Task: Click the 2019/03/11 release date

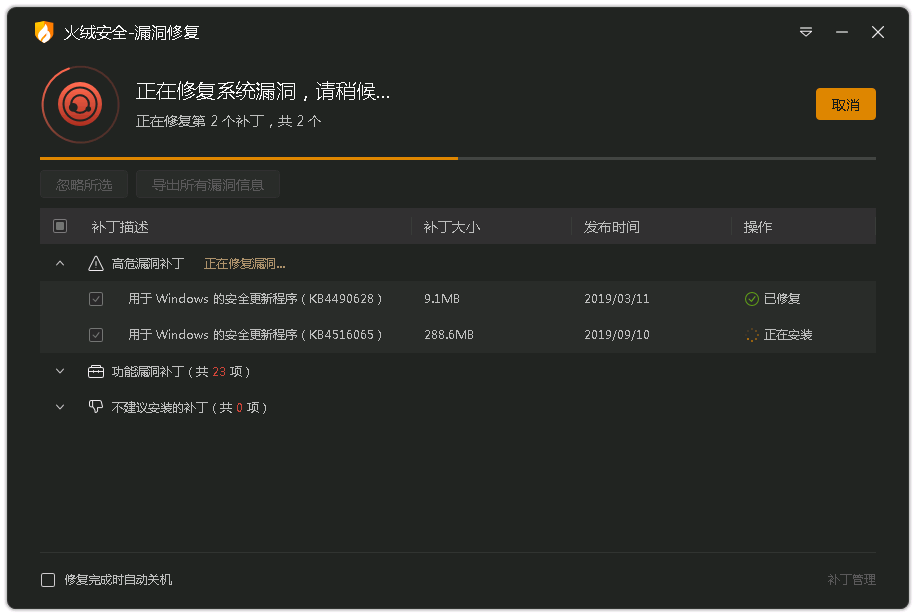Action: click(617, 299)
